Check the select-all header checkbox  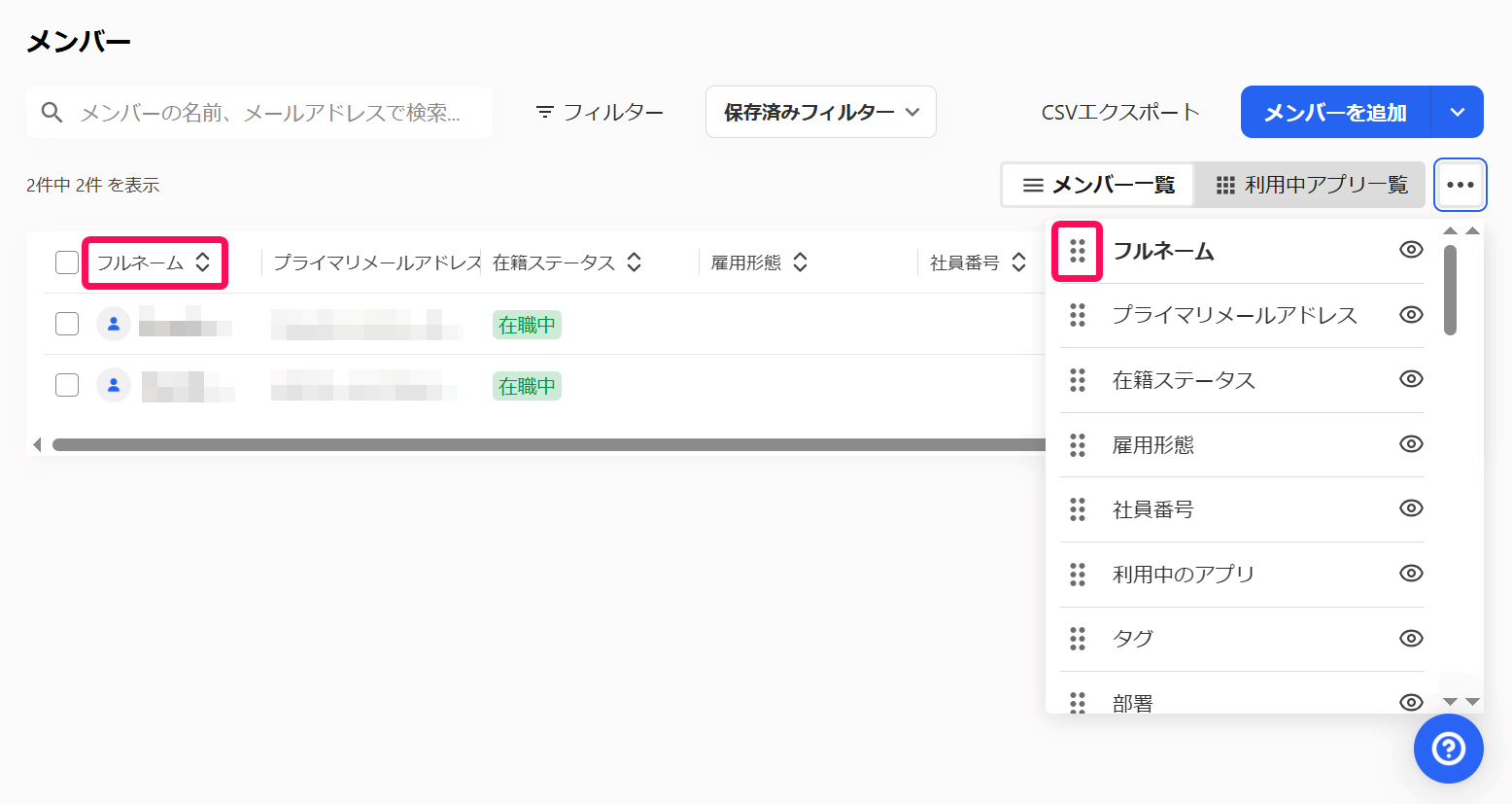coord(67,262)
